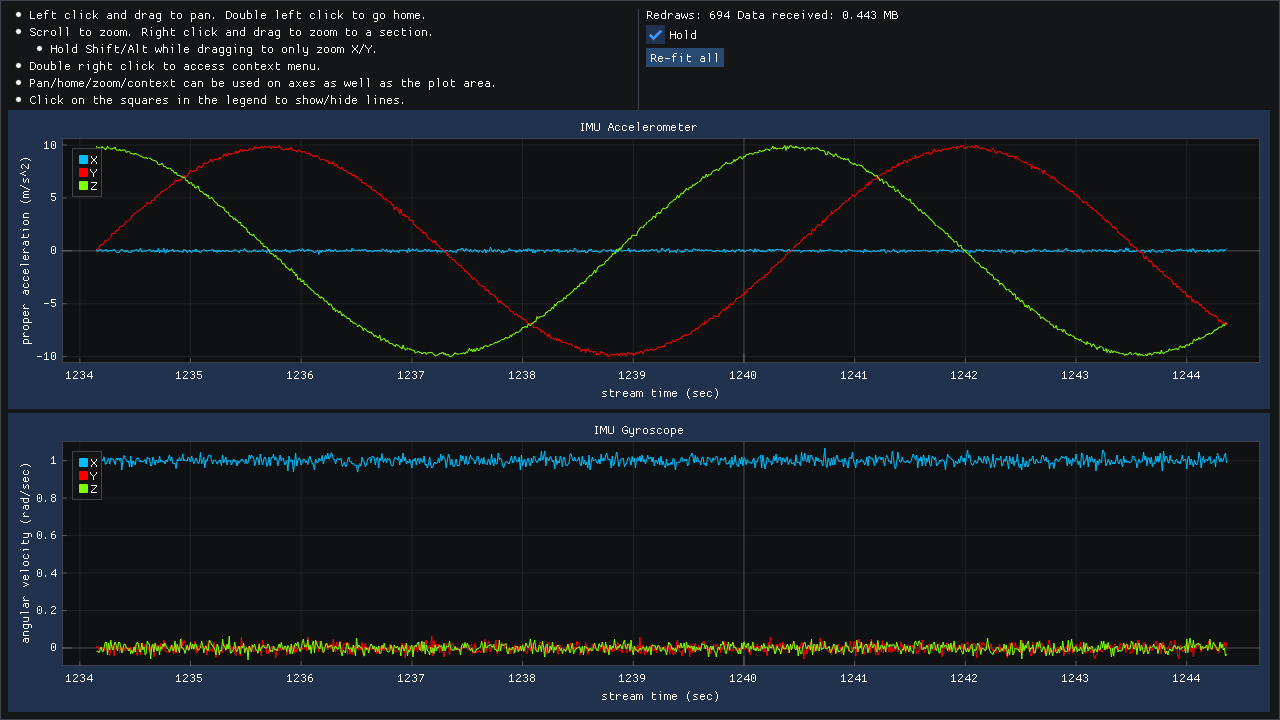Click the 0.6 tick on Gyroscope Y axis

pos(48,536)
